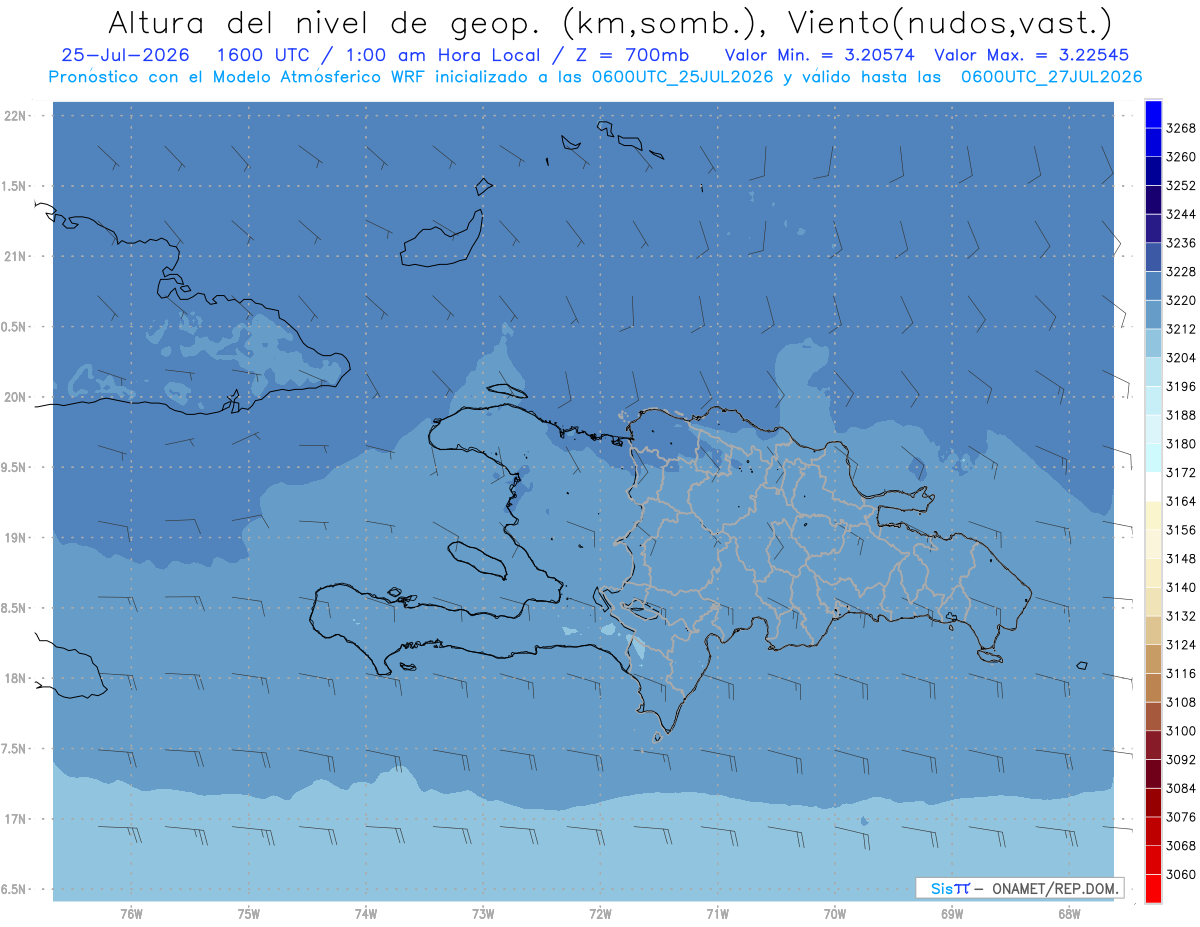Click the '70W' longitude label
1200x927 pixels.
pos(835,914)
